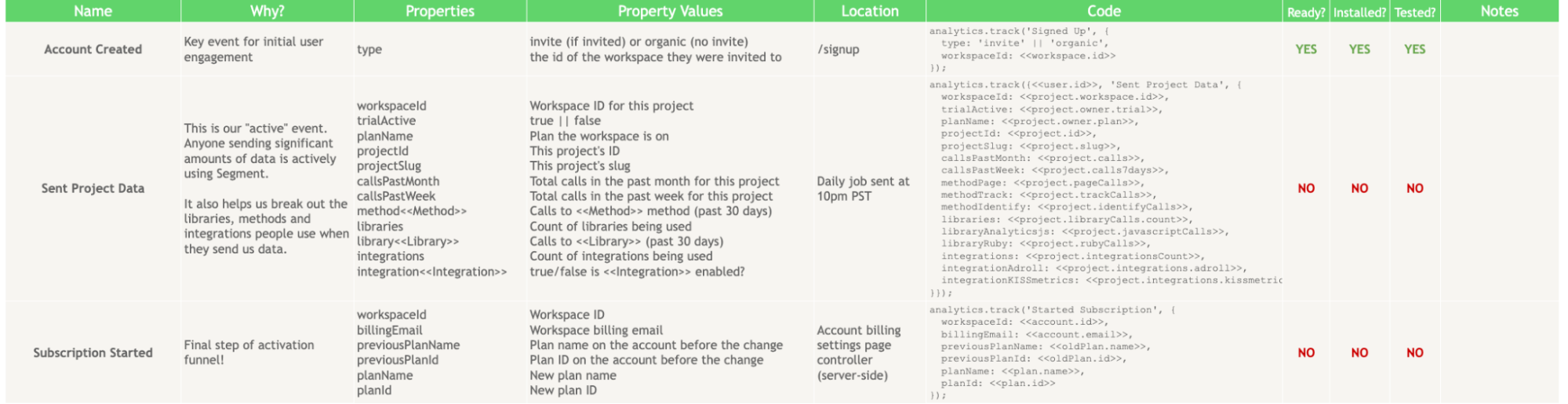Select the Why? column header
Image resolution: width=1568 pixels, height=404 pixels.
tap(267, 11)
